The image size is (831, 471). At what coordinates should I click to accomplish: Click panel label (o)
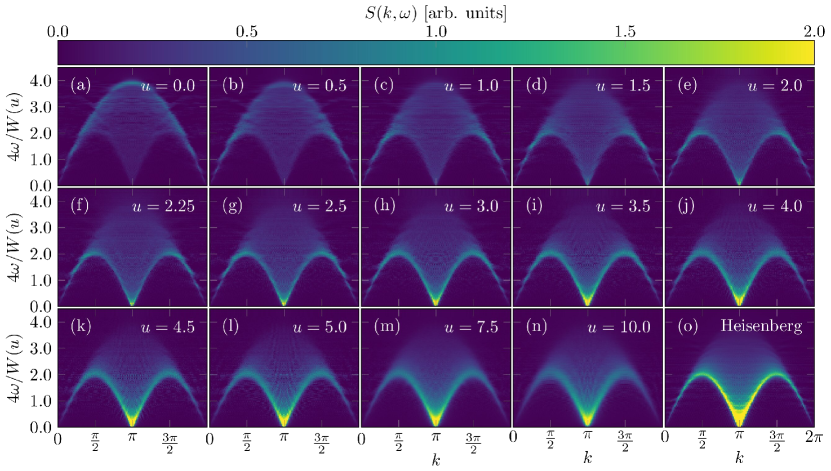click(x=687, y=325)
